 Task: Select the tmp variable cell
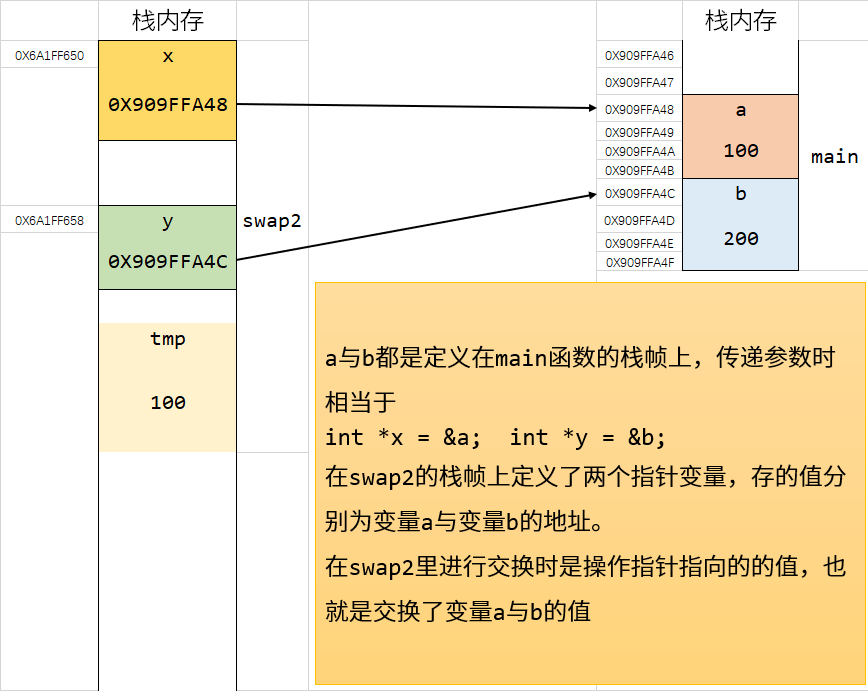tap(167, 339)
